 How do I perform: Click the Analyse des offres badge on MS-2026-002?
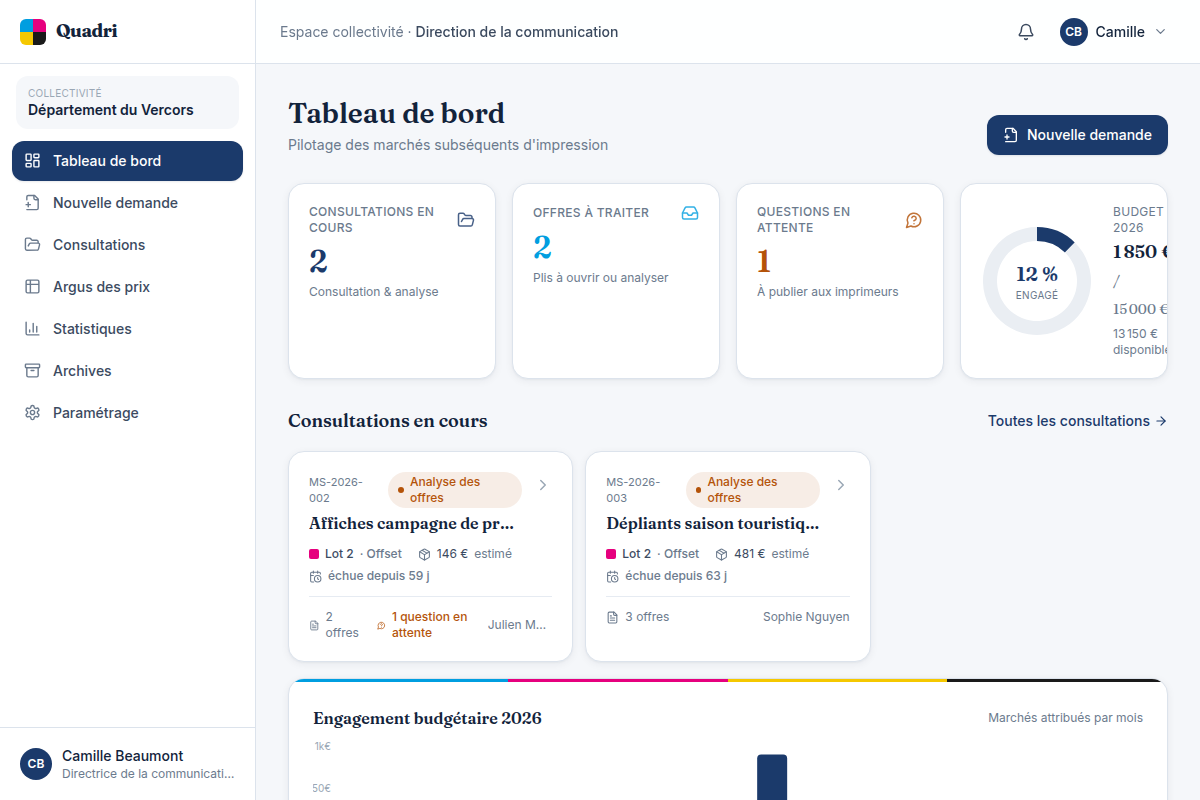pyautogui.click(x=455, y=490)
